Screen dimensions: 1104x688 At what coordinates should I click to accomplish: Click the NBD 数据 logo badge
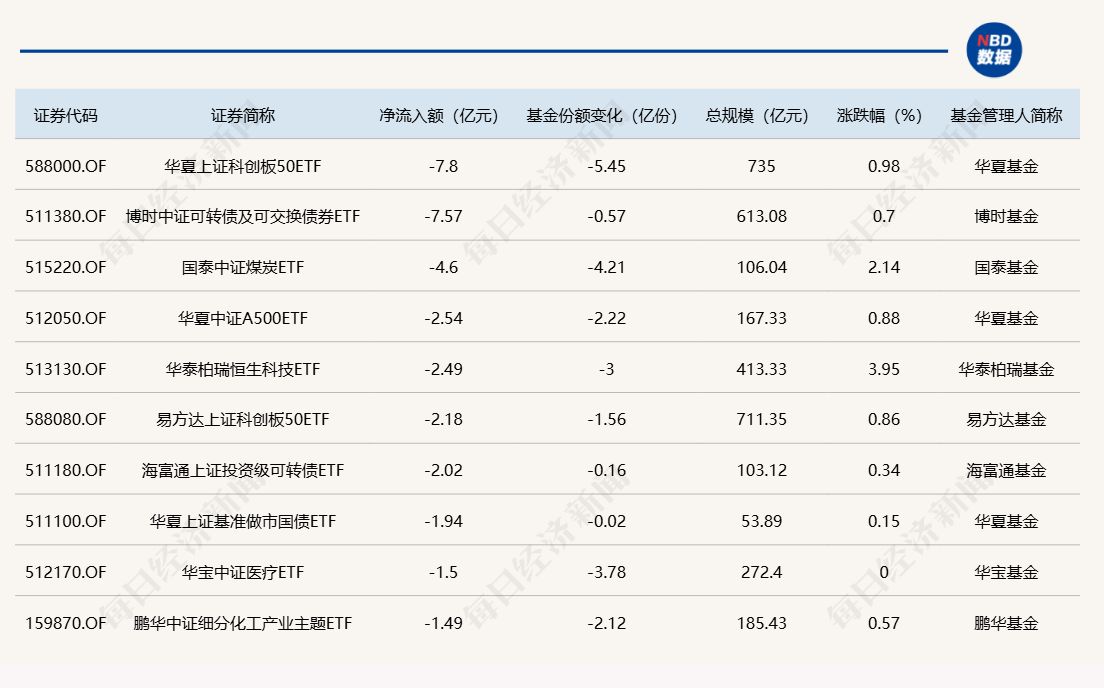point(993,50)
